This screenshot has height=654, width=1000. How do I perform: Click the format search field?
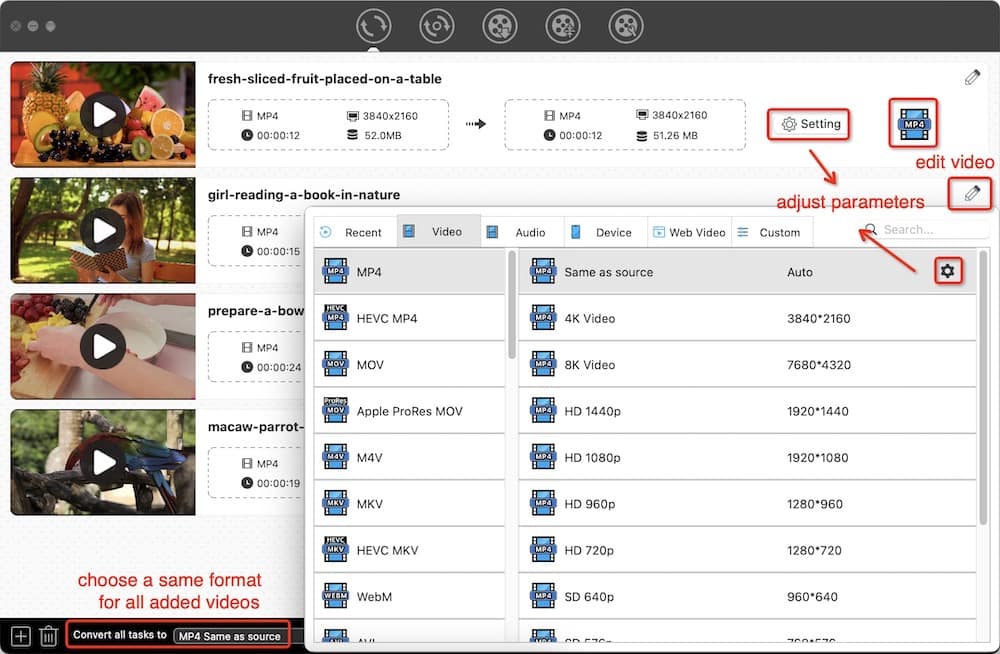click(x=920, y=230)
